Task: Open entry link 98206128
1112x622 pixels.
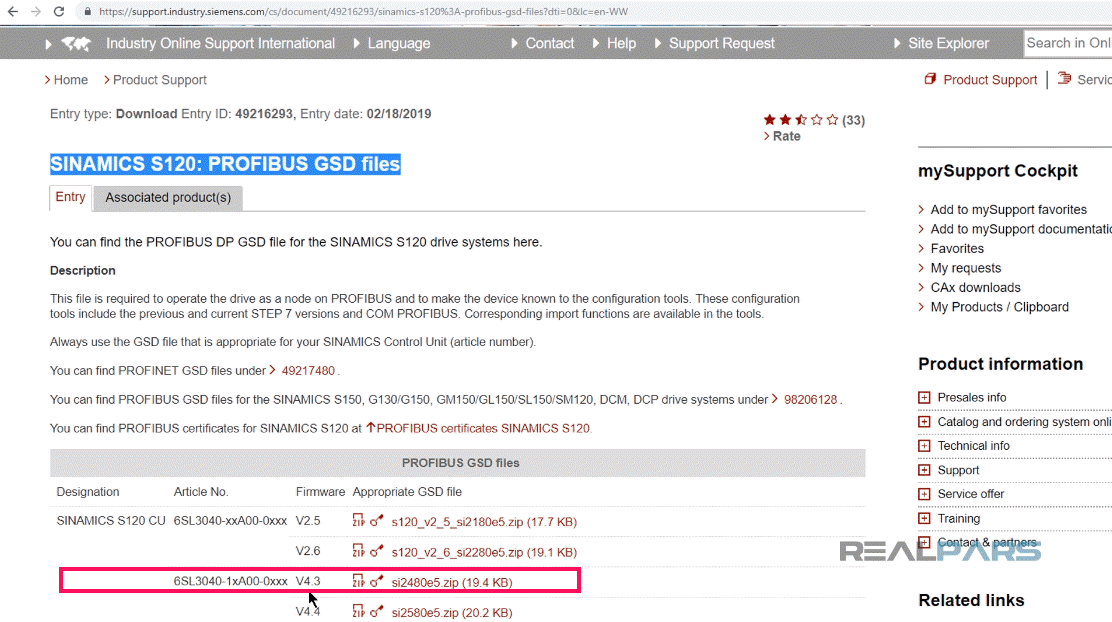Action: point(810,400)
